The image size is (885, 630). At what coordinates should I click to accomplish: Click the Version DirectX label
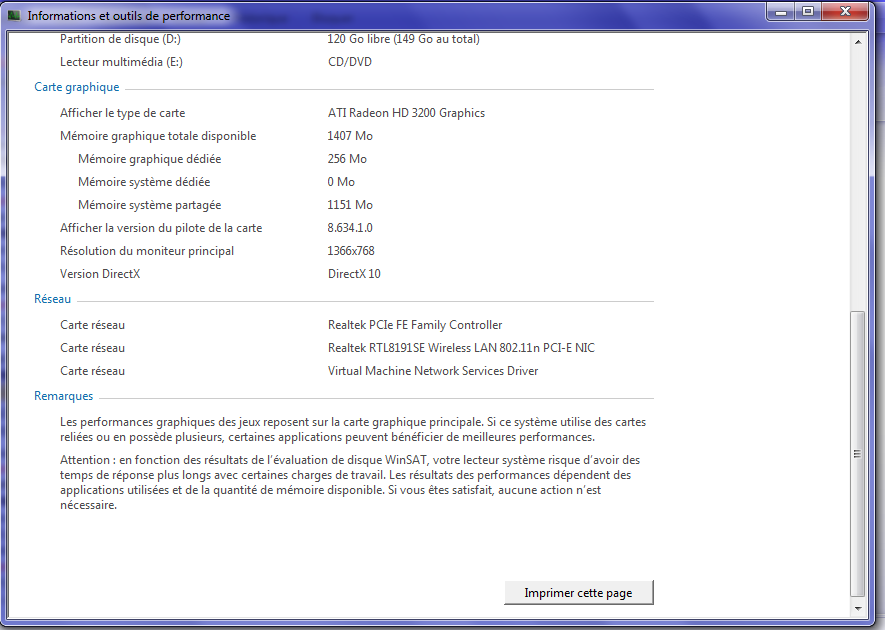pos(100,274)
